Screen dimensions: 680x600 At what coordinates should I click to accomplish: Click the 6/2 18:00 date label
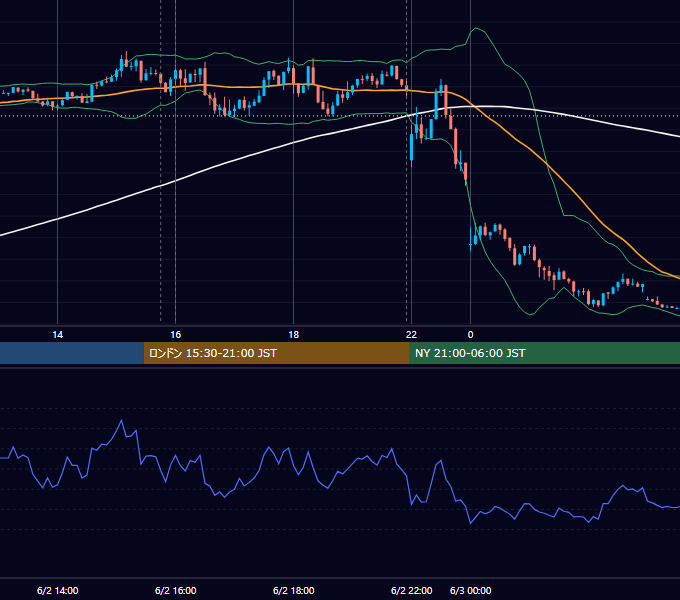pyautogui.click(x=294, y=590)
